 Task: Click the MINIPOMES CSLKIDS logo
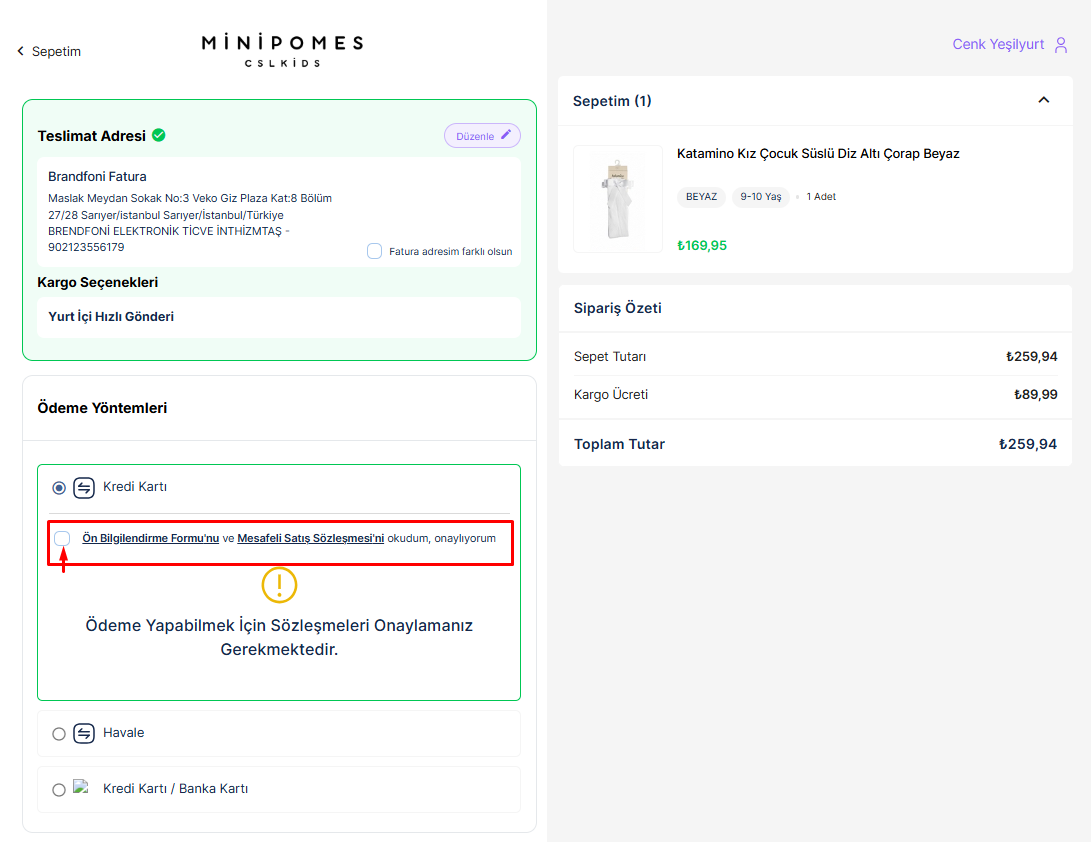coord(282,50)
